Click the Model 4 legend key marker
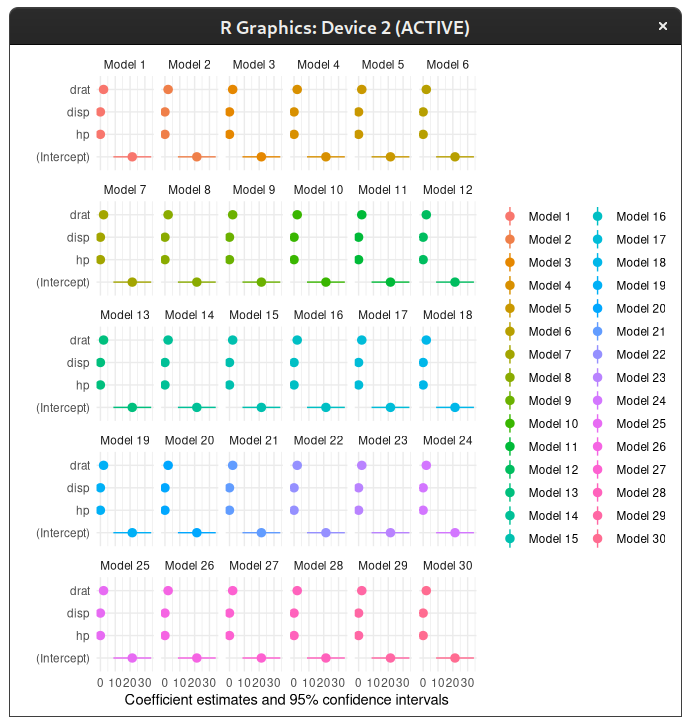Viewport: 691px width, 726px height. 510,285
